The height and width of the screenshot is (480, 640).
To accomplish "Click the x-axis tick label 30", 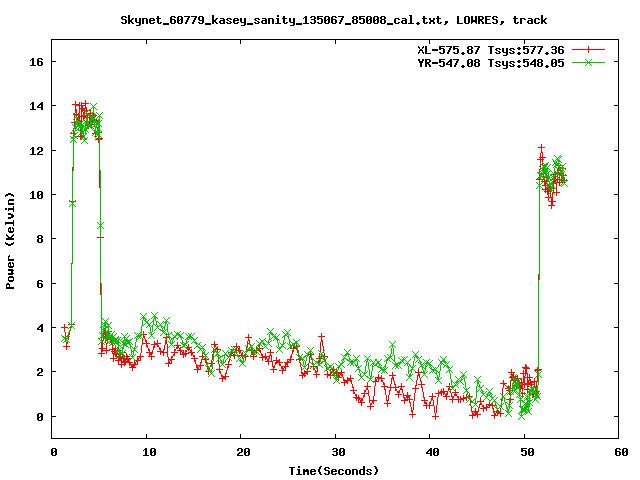I will pyautogui.click(x=338, y=452).
